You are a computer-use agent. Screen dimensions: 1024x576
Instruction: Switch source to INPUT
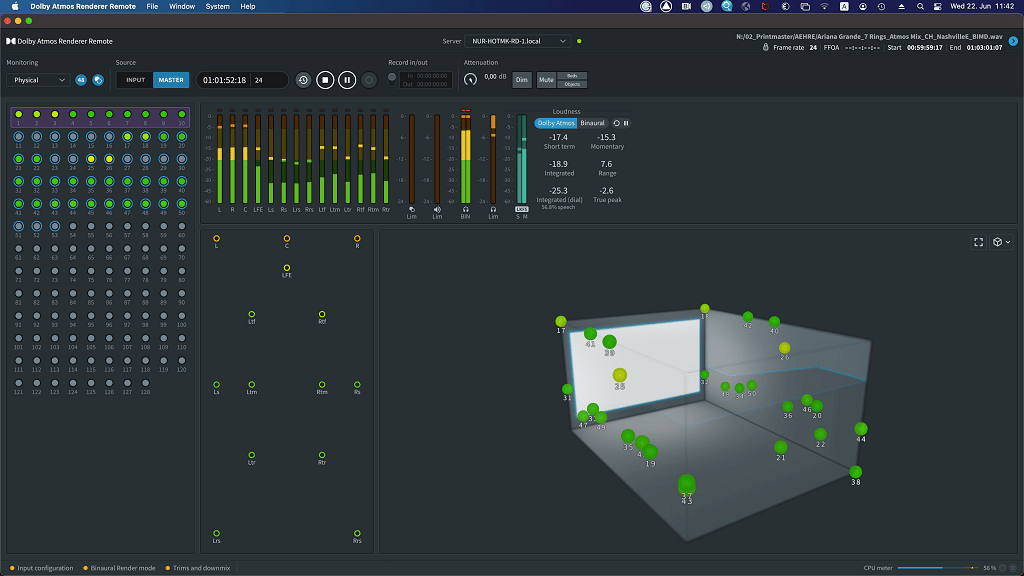coord(135,80)
